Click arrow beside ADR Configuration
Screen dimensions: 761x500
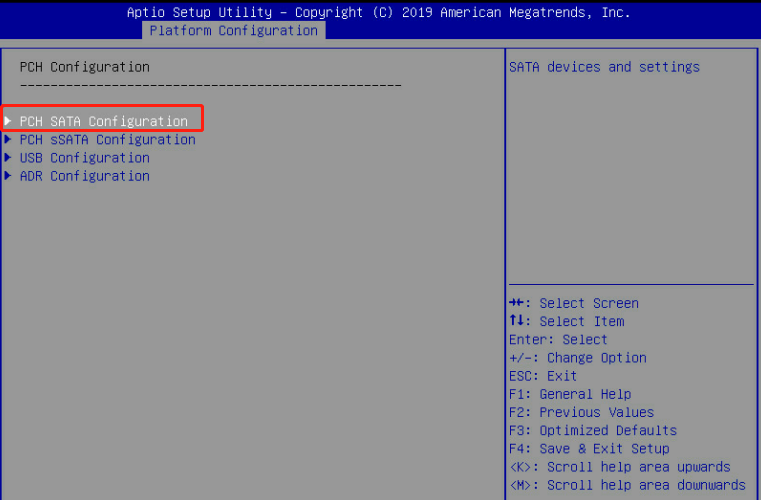(8, 176)
